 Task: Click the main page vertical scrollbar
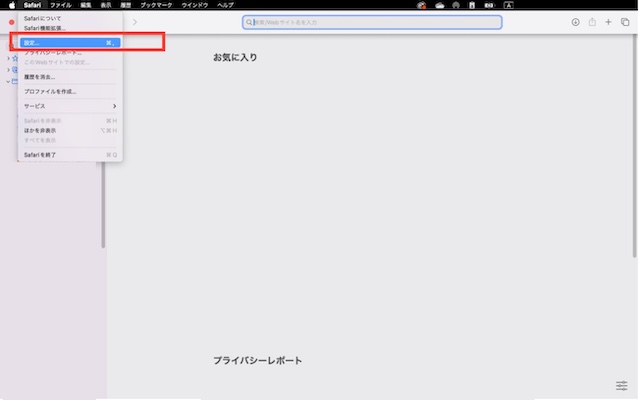pyautogui.click(x=634, y=146)
